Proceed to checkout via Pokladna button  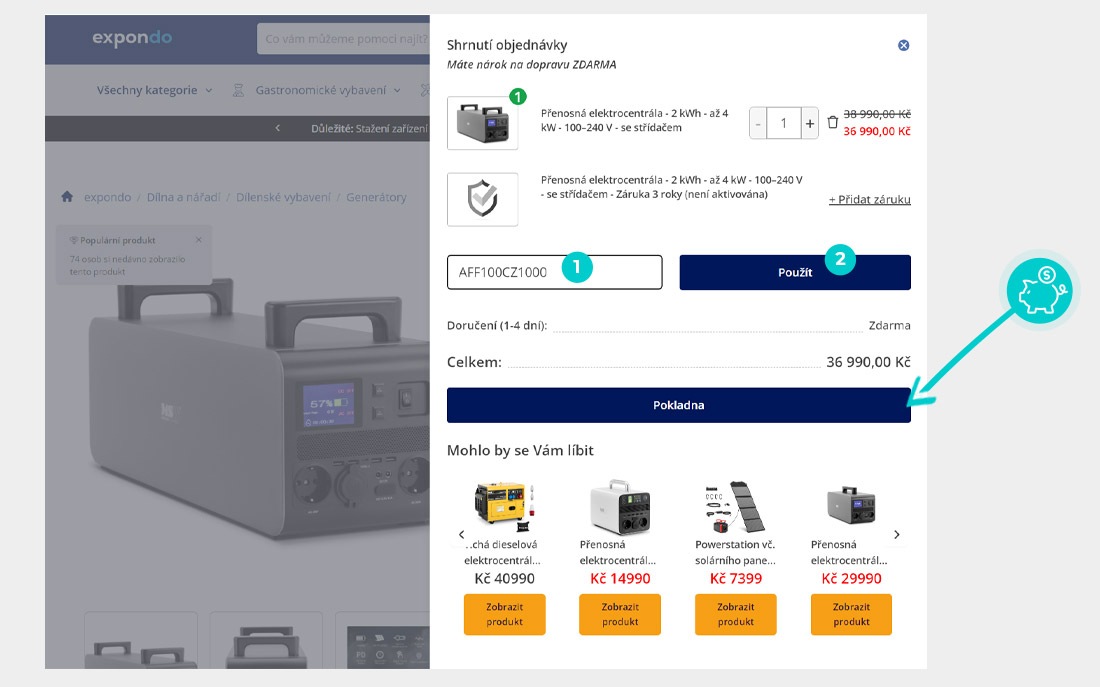pos(678,405)
